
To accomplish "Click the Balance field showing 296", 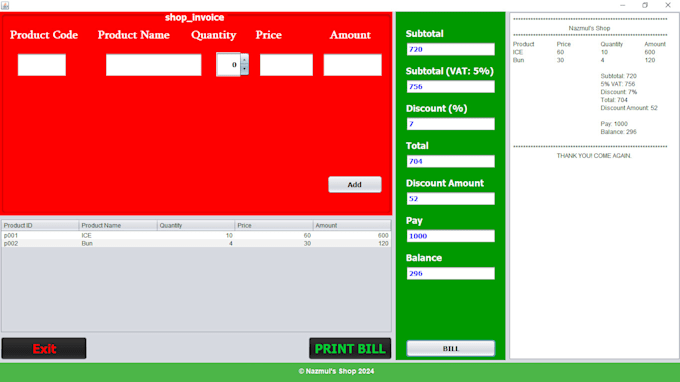I will tap(451, 273).
